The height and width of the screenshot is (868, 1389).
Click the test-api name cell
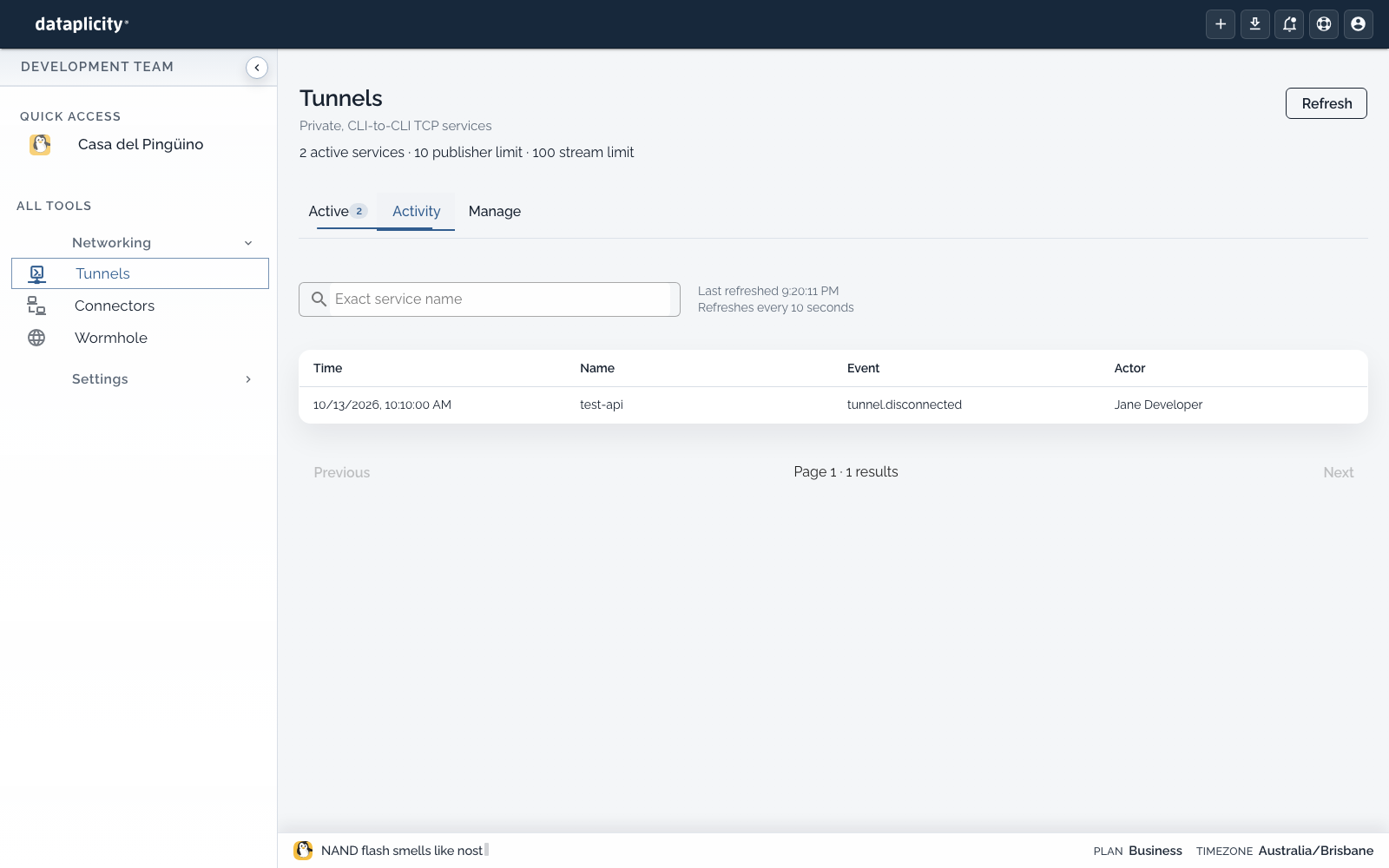click(602, 405)
